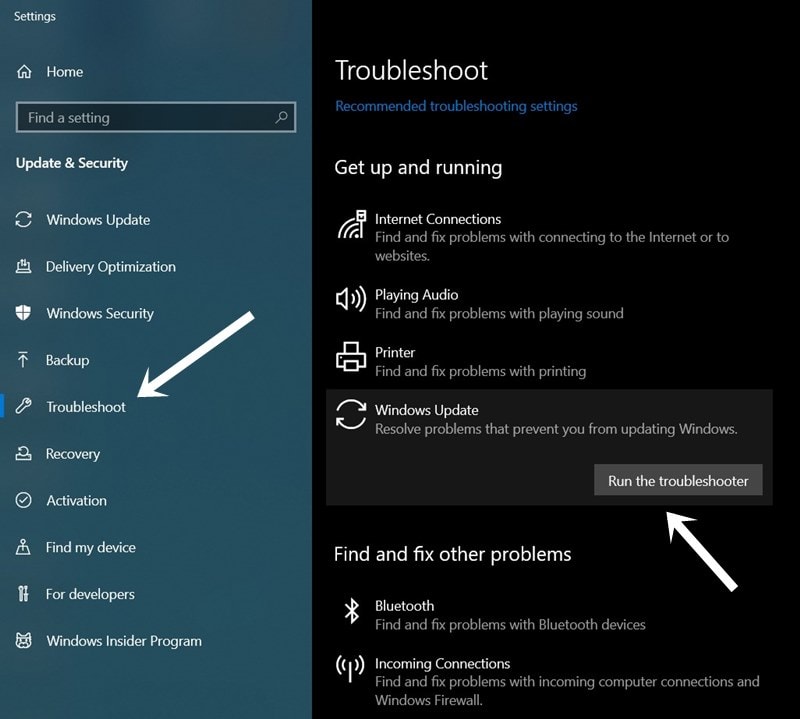The width and height of the screenshot is (800, 719).
Task: Open the Recovery settings page
Action: pyautogui.click(x=73, y=454)
